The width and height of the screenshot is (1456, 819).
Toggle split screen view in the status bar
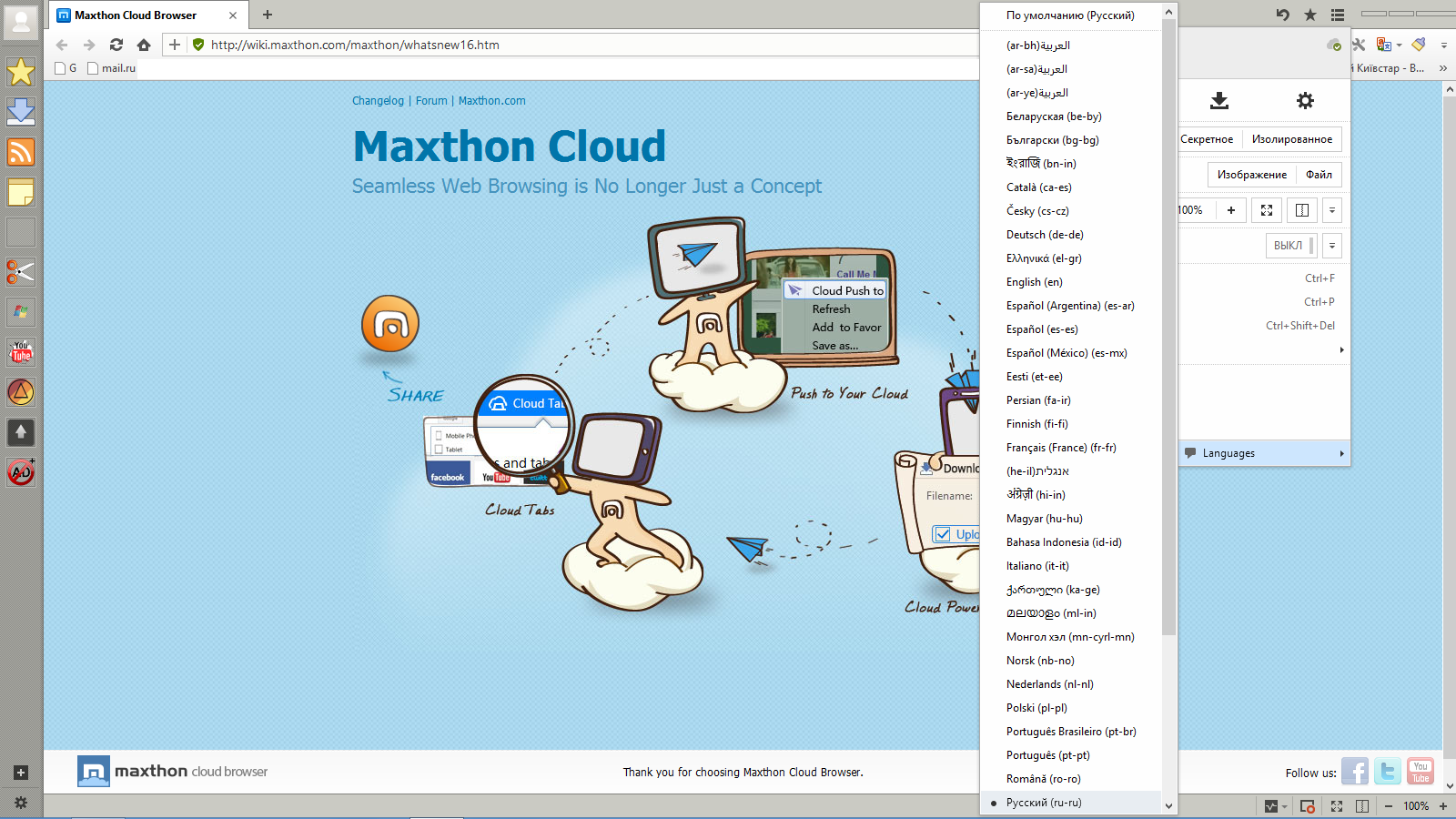(1362, 806)
